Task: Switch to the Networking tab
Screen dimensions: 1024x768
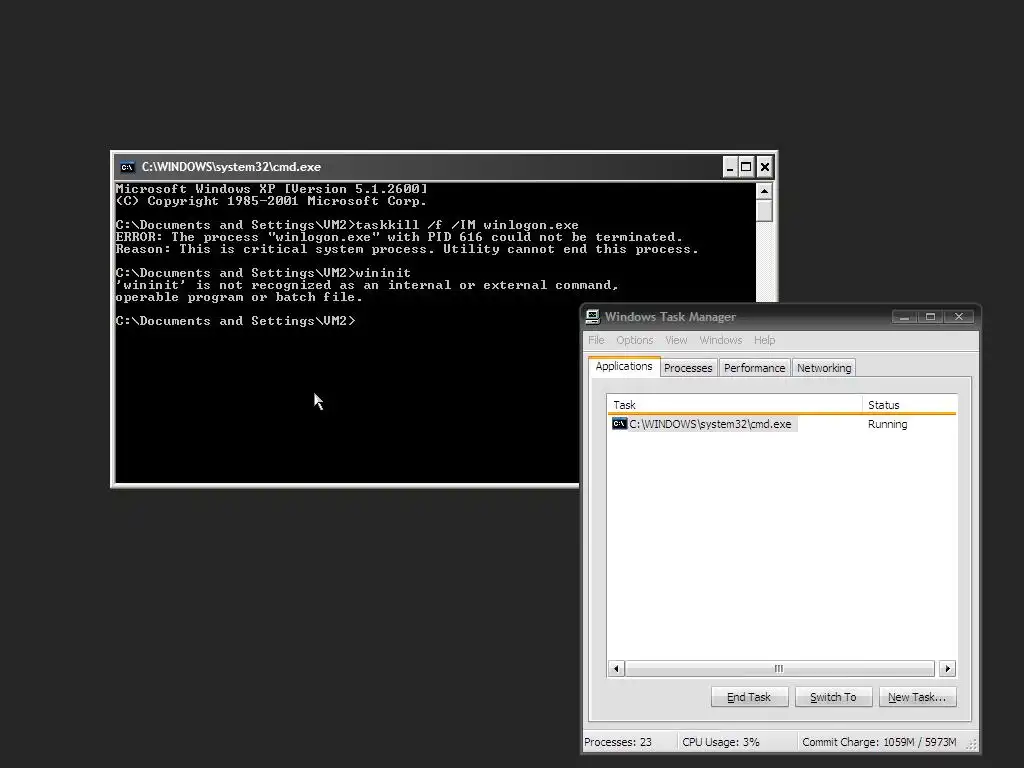Action: [824, 368]
